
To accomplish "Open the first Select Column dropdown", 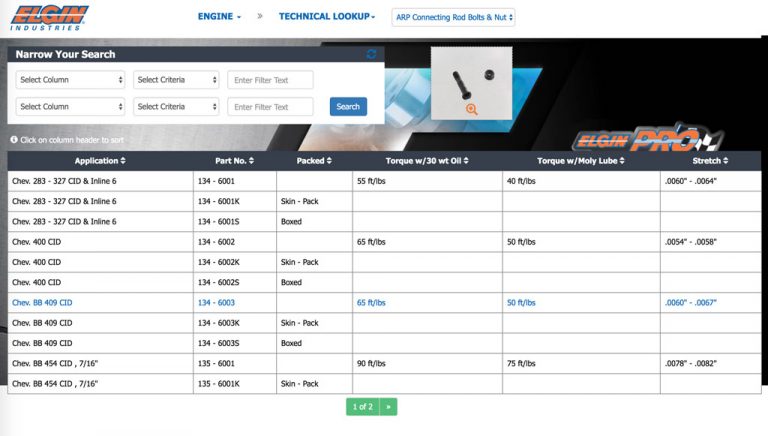I will (70, 80).
